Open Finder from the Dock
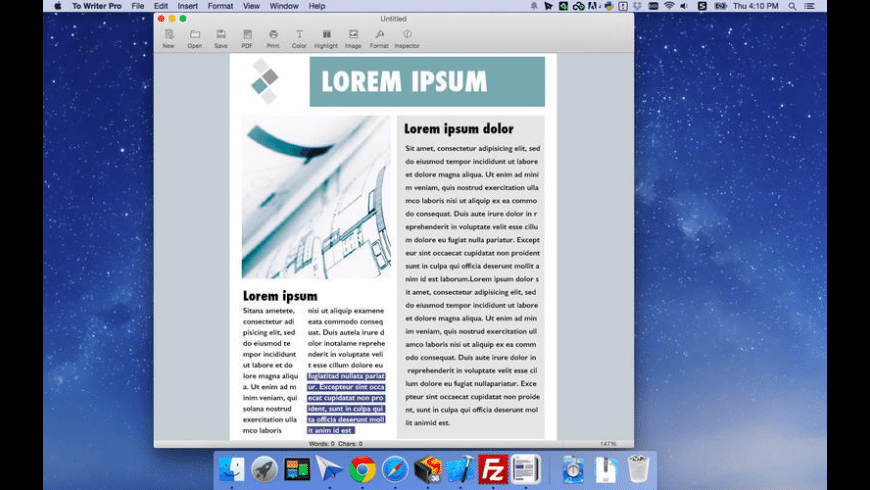This screenshot has width=870, height=490. point(231,469)
